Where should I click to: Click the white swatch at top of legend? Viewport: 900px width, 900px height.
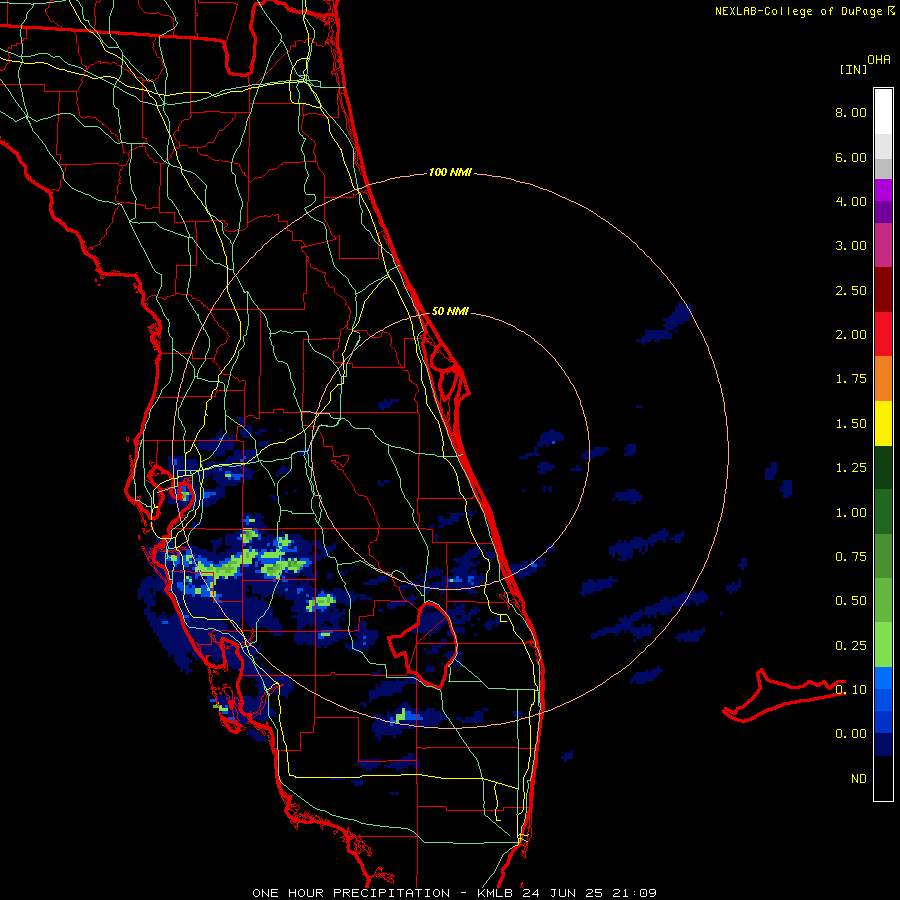coord(883,112)
